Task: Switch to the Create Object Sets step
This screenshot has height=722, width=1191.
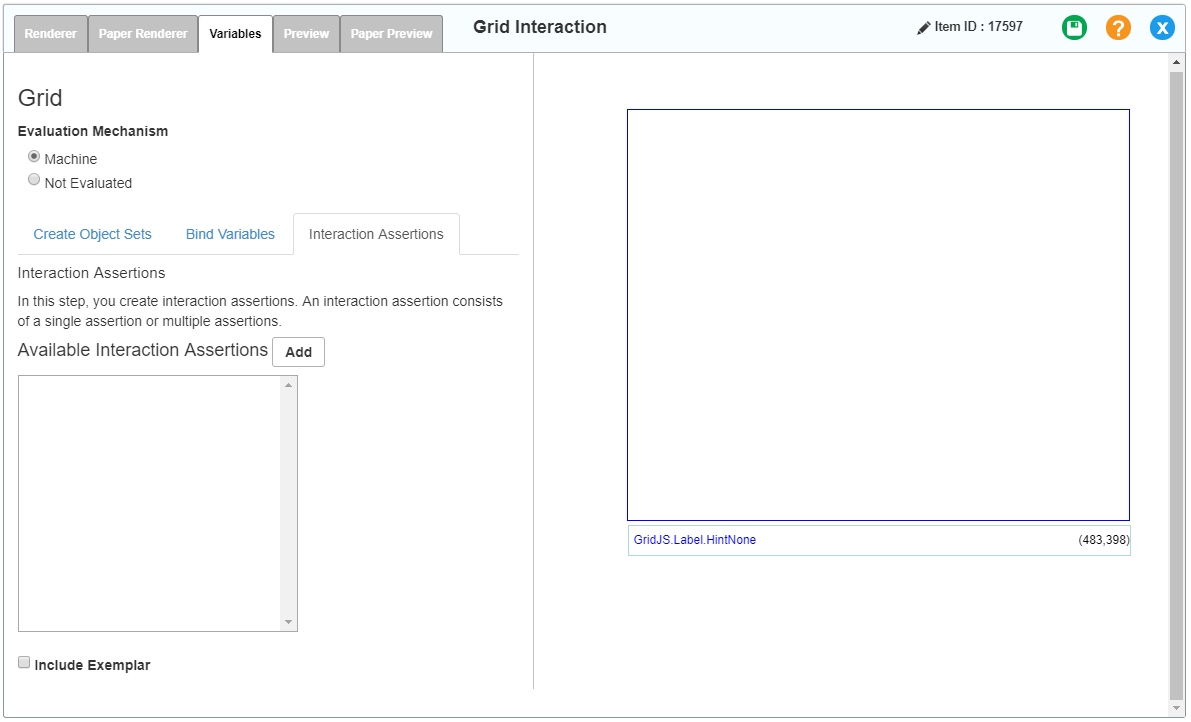Action: click(92, 233)
